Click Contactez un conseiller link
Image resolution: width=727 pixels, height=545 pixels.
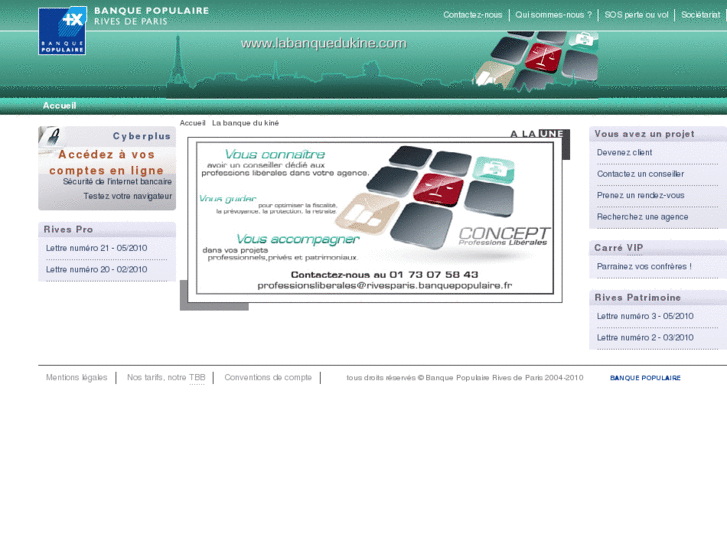[x=640, y=174]
